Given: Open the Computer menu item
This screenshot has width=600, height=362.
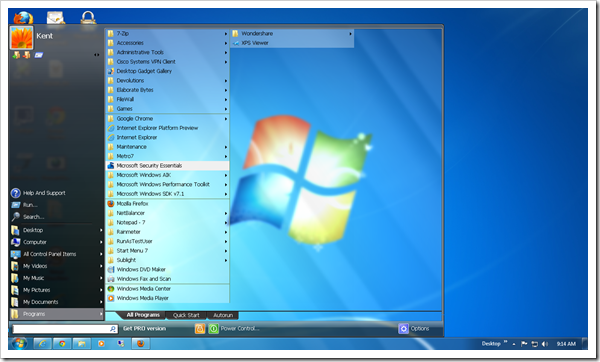Looking at the screenshot, I should pos(57,242).
